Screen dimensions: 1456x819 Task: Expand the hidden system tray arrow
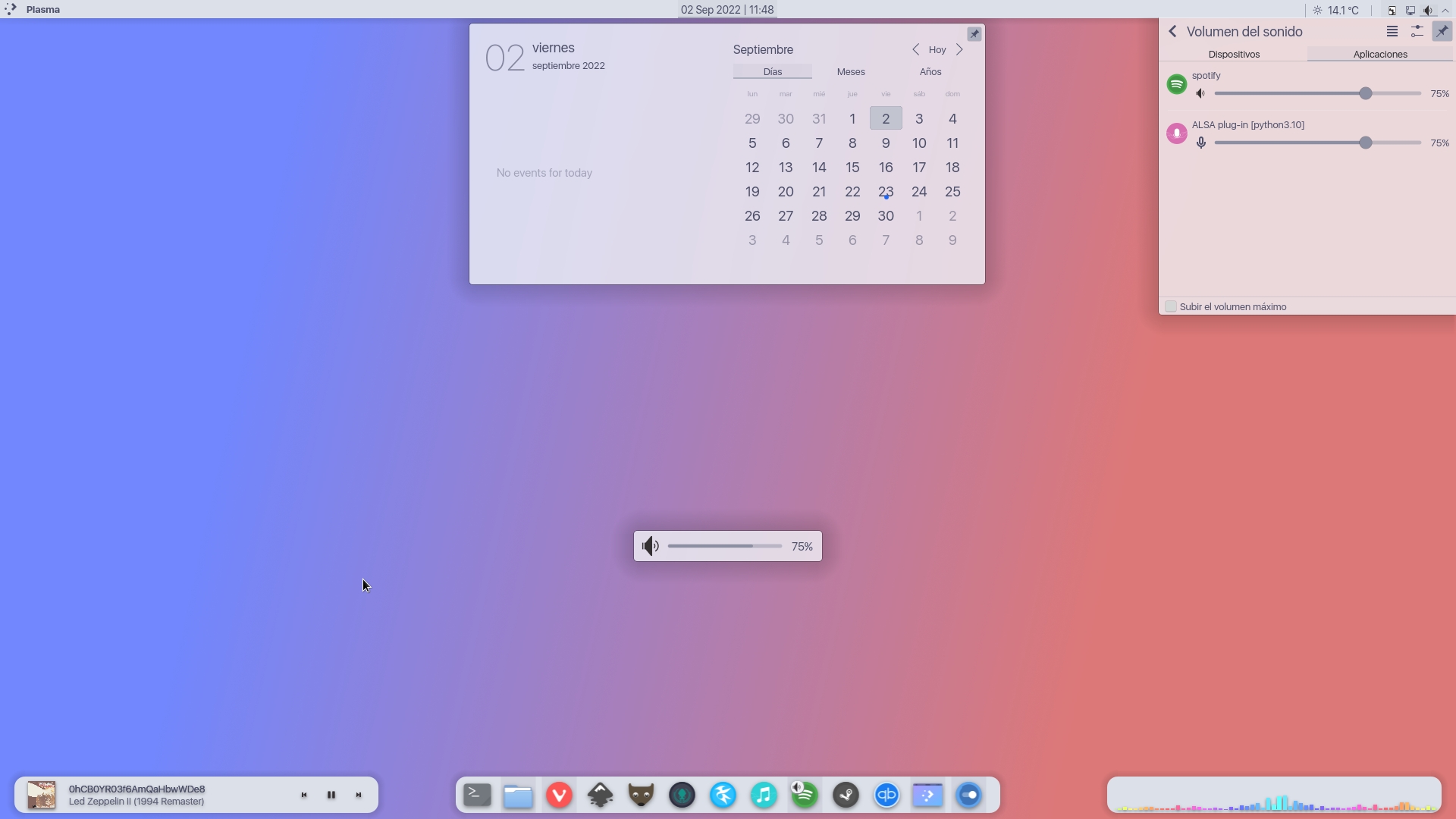(x=1445, y=11)
